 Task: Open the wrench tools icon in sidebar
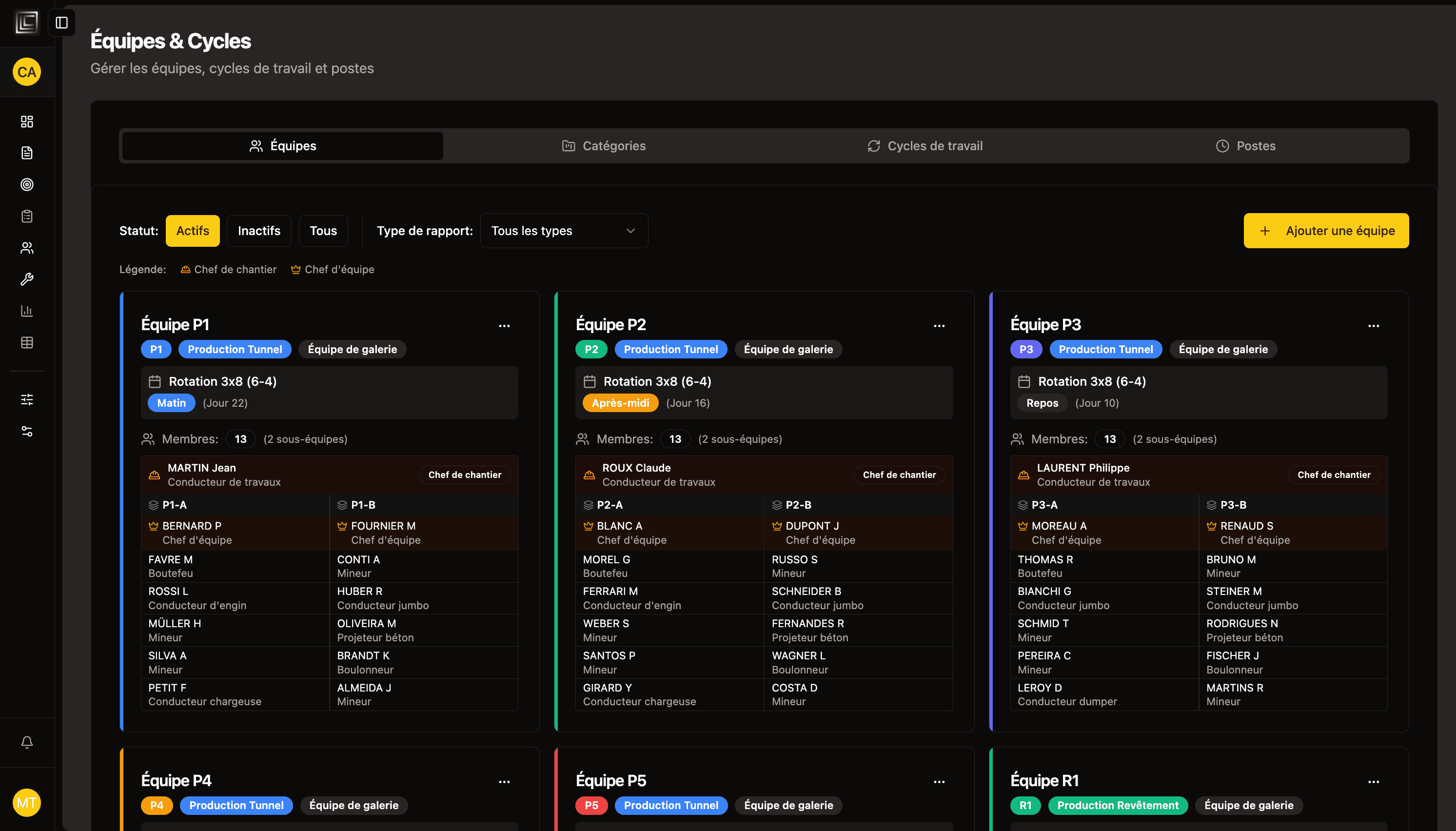(x=27, y=279)
